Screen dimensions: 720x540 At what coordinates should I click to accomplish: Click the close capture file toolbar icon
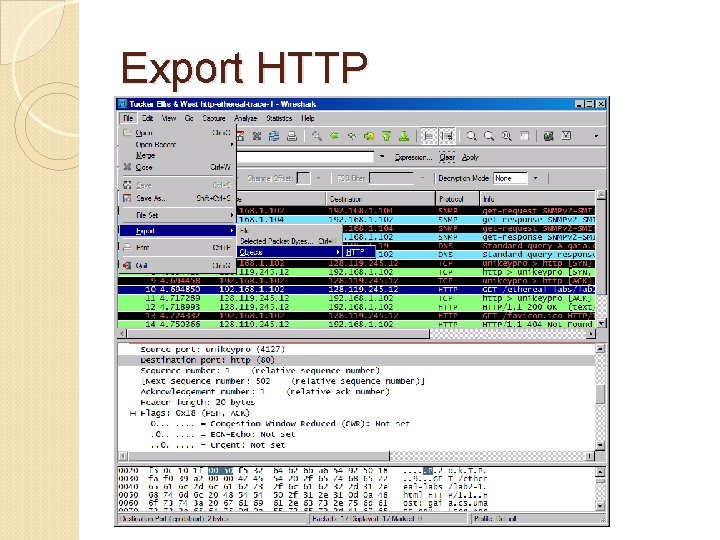point(257,136)
